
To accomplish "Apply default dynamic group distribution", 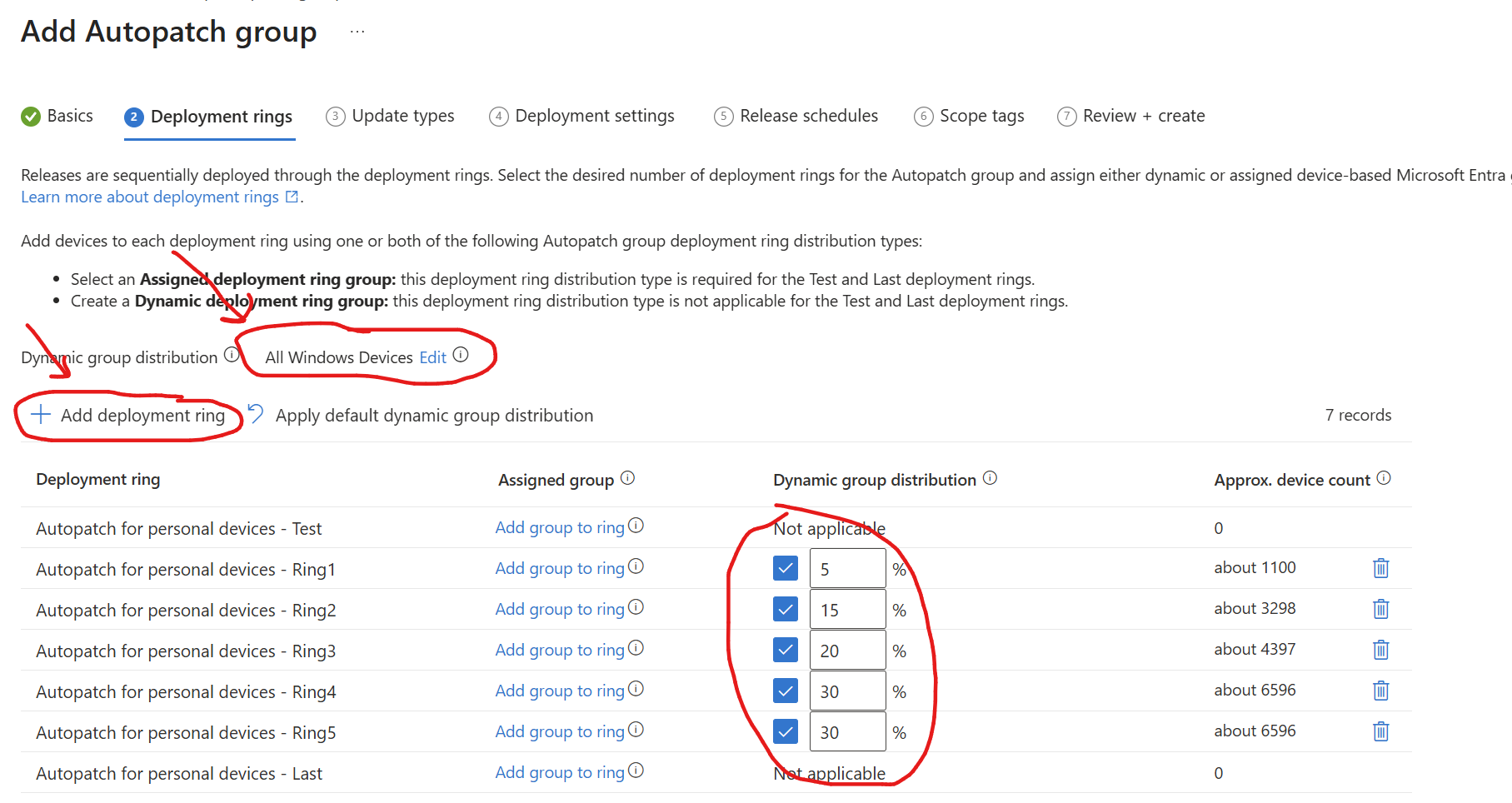I will (420, 415).
